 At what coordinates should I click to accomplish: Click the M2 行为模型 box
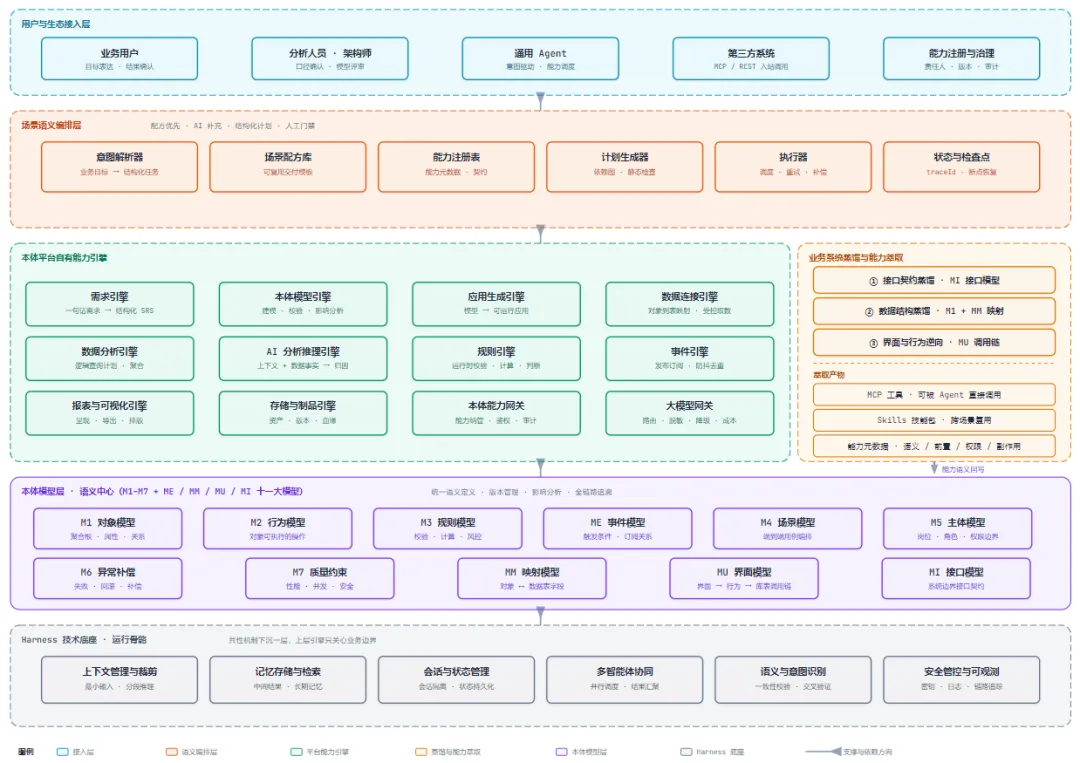pos(278,528)
